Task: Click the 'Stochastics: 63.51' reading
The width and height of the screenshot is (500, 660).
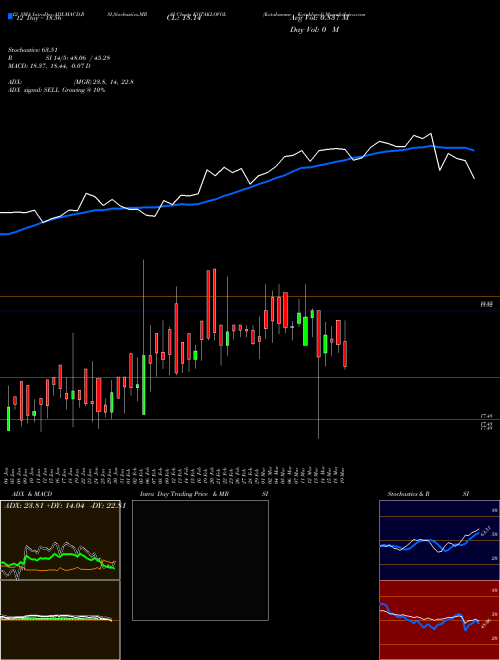Action: (33, 50)
